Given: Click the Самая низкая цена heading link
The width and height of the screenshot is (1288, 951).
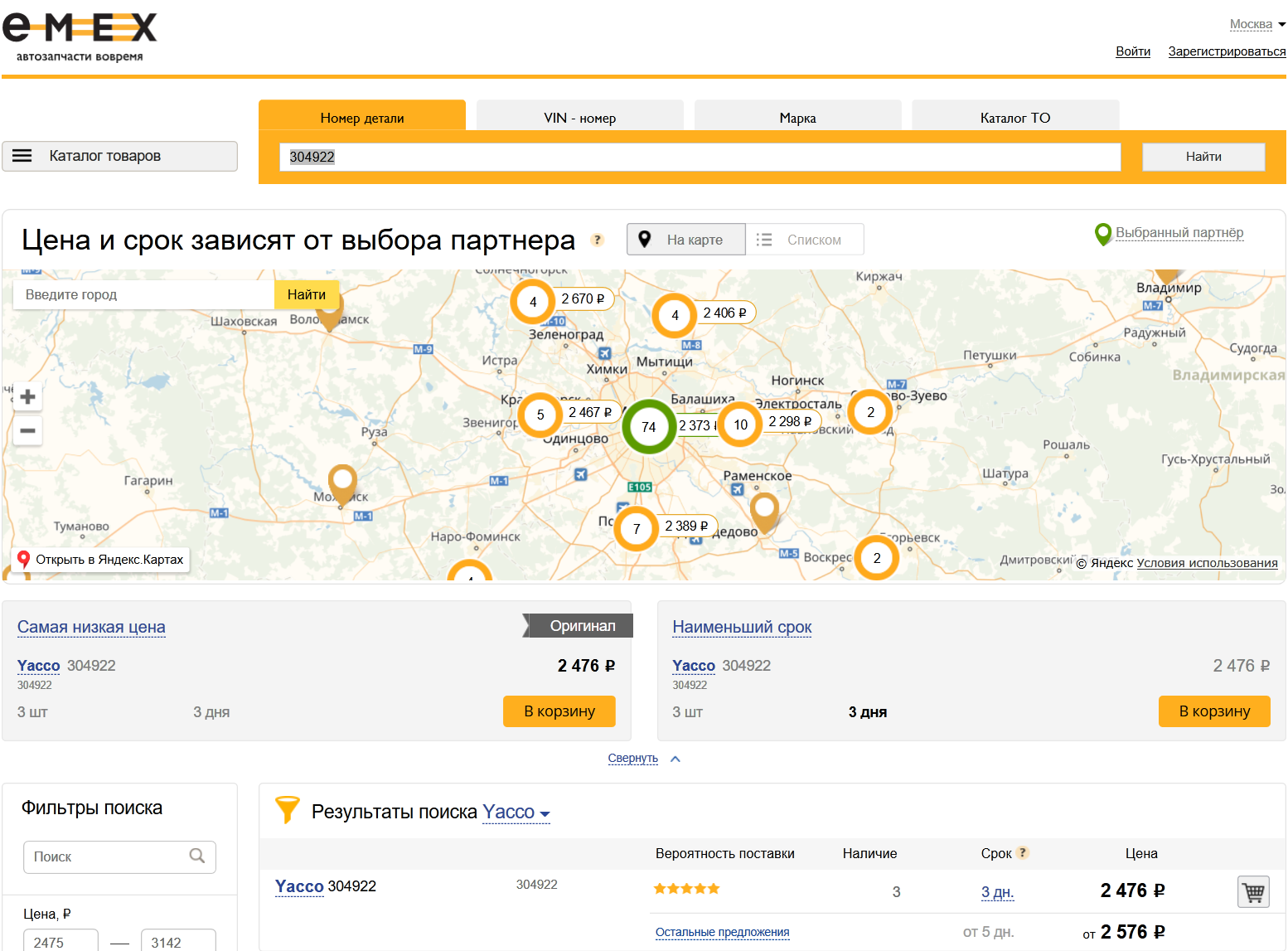Looking at the screenshot, I should [x=91, y=627].
